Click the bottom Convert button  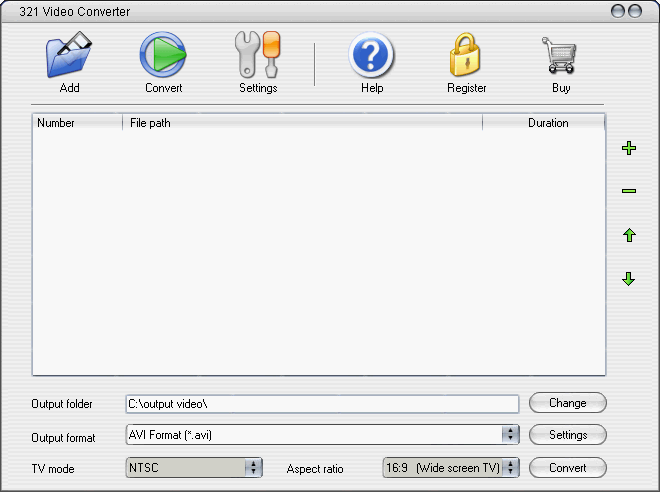coord(567,468)
